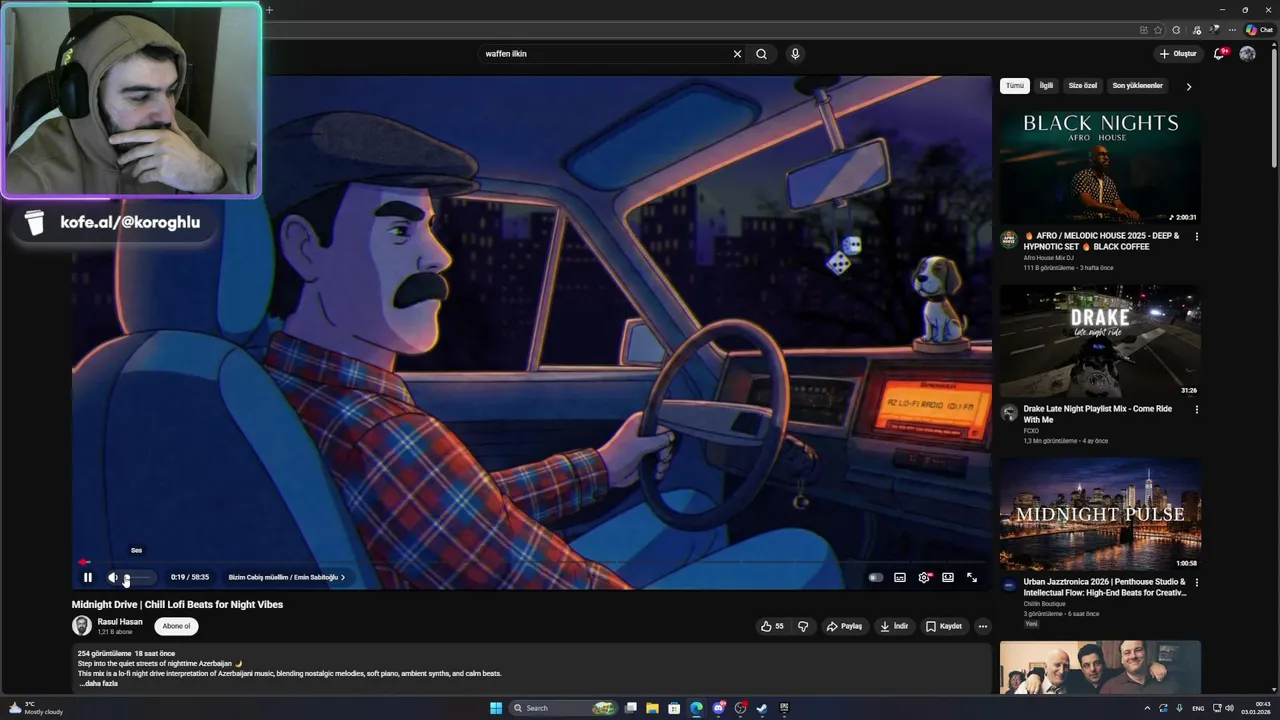Open the player settings gear
Viewport: 1280px width, 720px height.
click(x=924, y=577)
